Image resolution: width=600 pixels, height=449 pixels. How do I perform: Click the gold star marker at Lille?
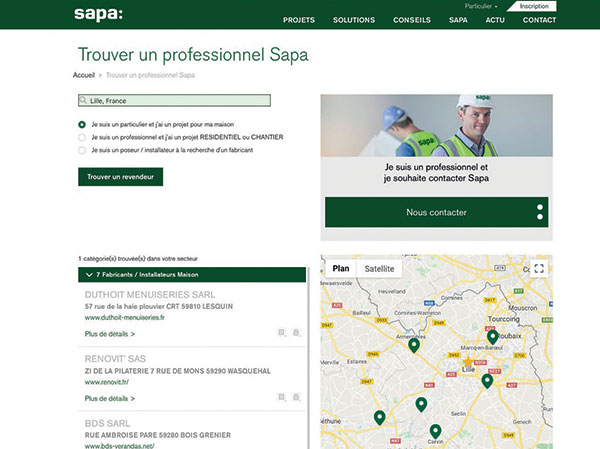[468, 362]
